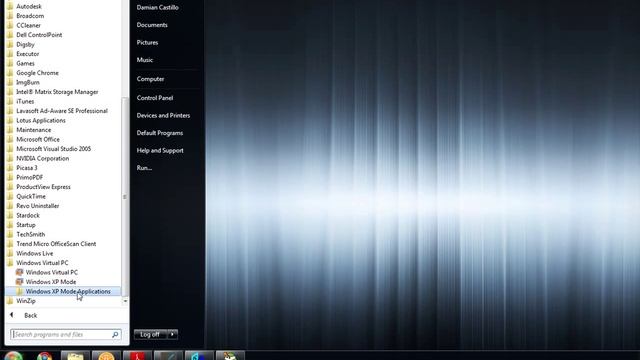
Task: Click the Log off button
Action: [150, 334]
